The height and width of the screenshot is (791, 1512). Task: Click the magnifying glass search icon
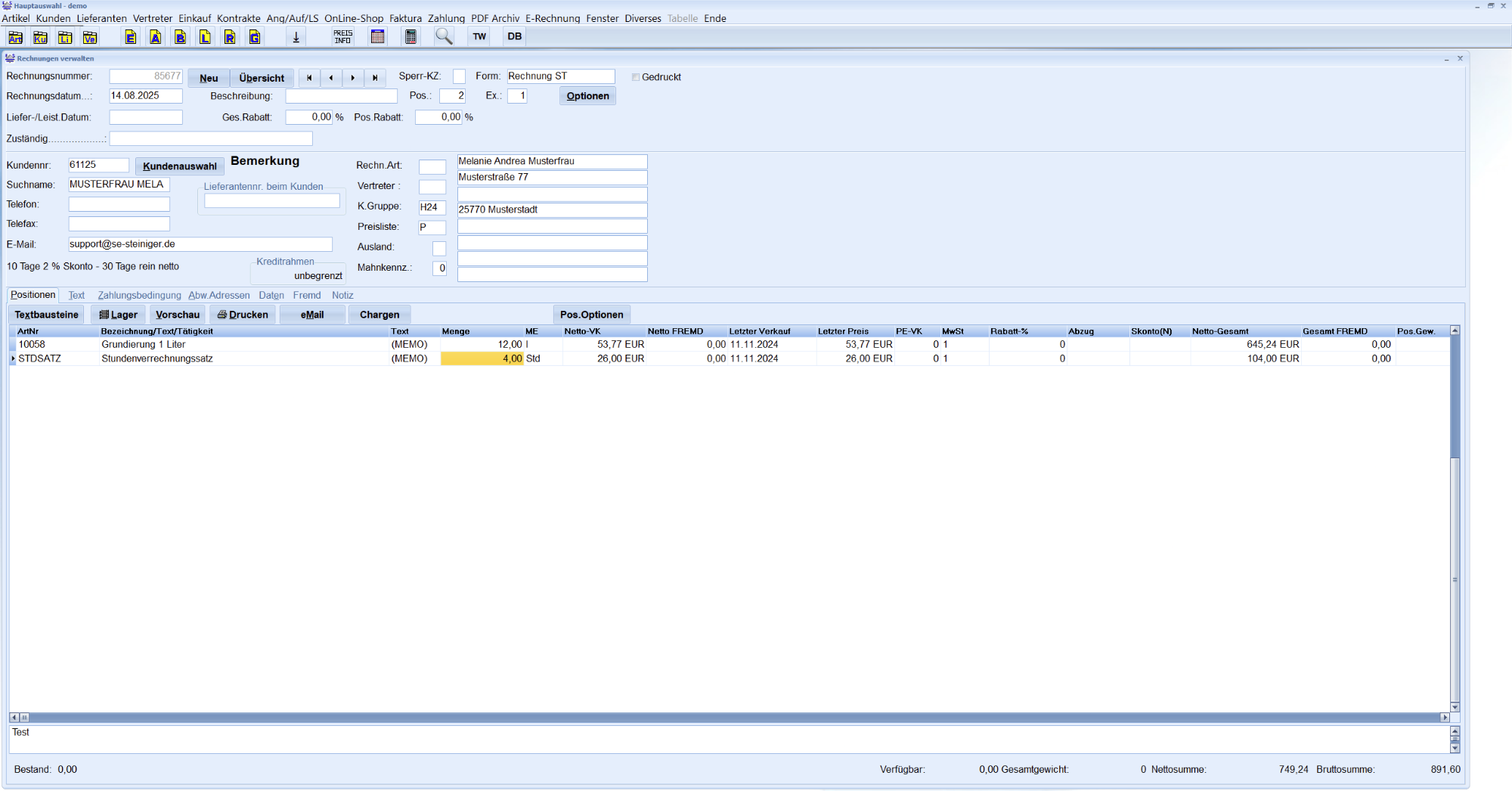pos(444,37)
